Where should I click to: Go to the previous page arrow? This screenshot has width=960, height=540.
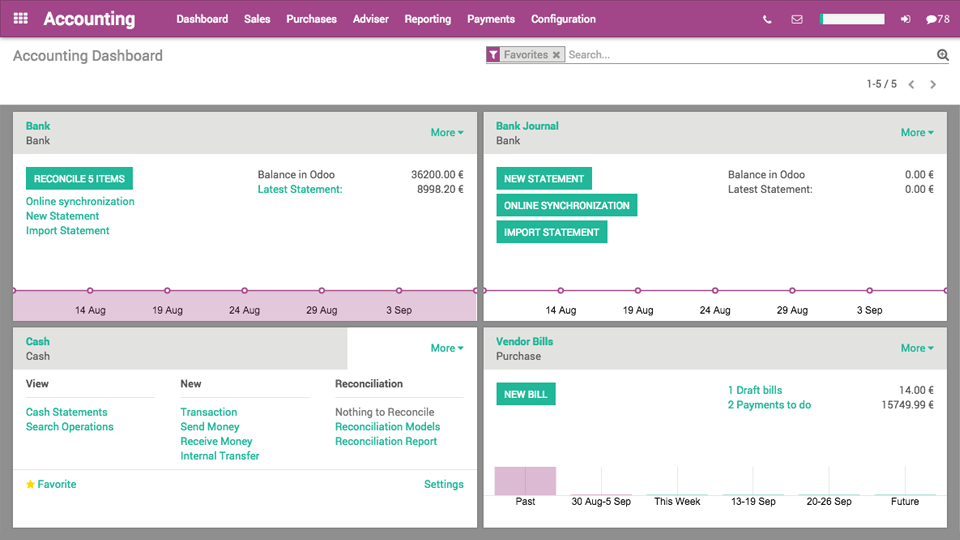911,85
